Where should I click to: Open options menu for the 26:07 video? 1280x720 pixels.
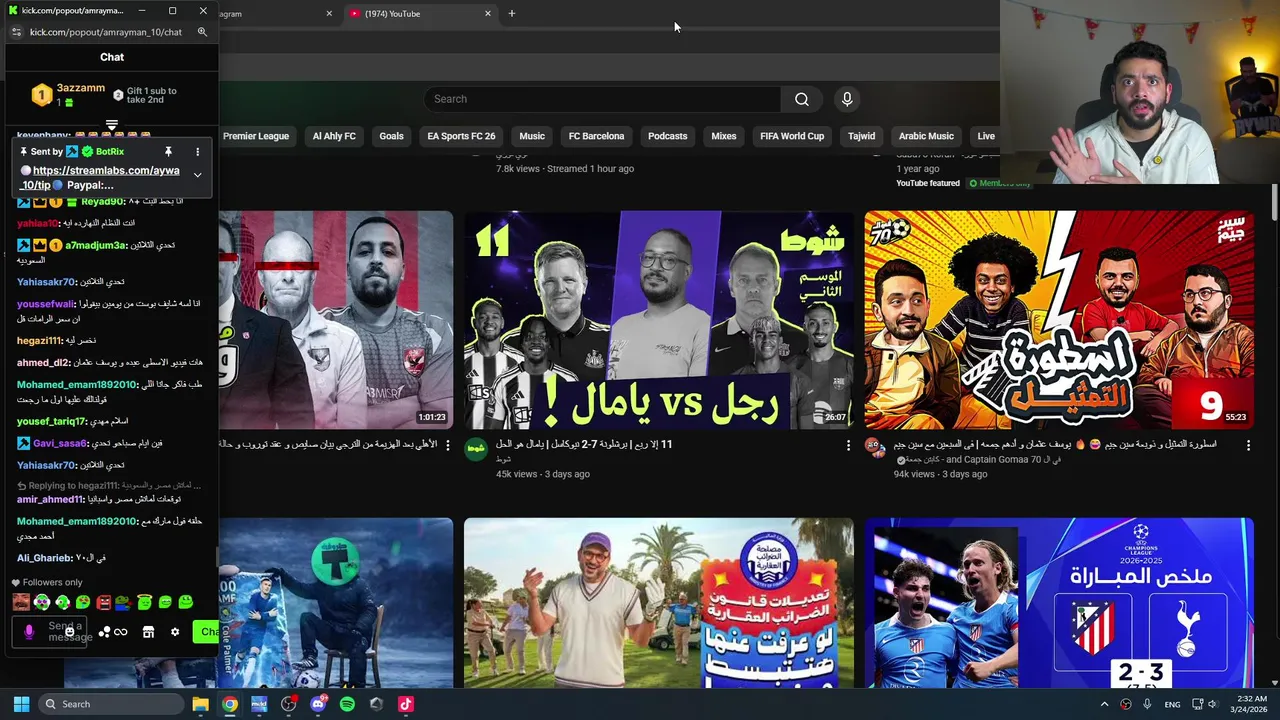(848, 445)
